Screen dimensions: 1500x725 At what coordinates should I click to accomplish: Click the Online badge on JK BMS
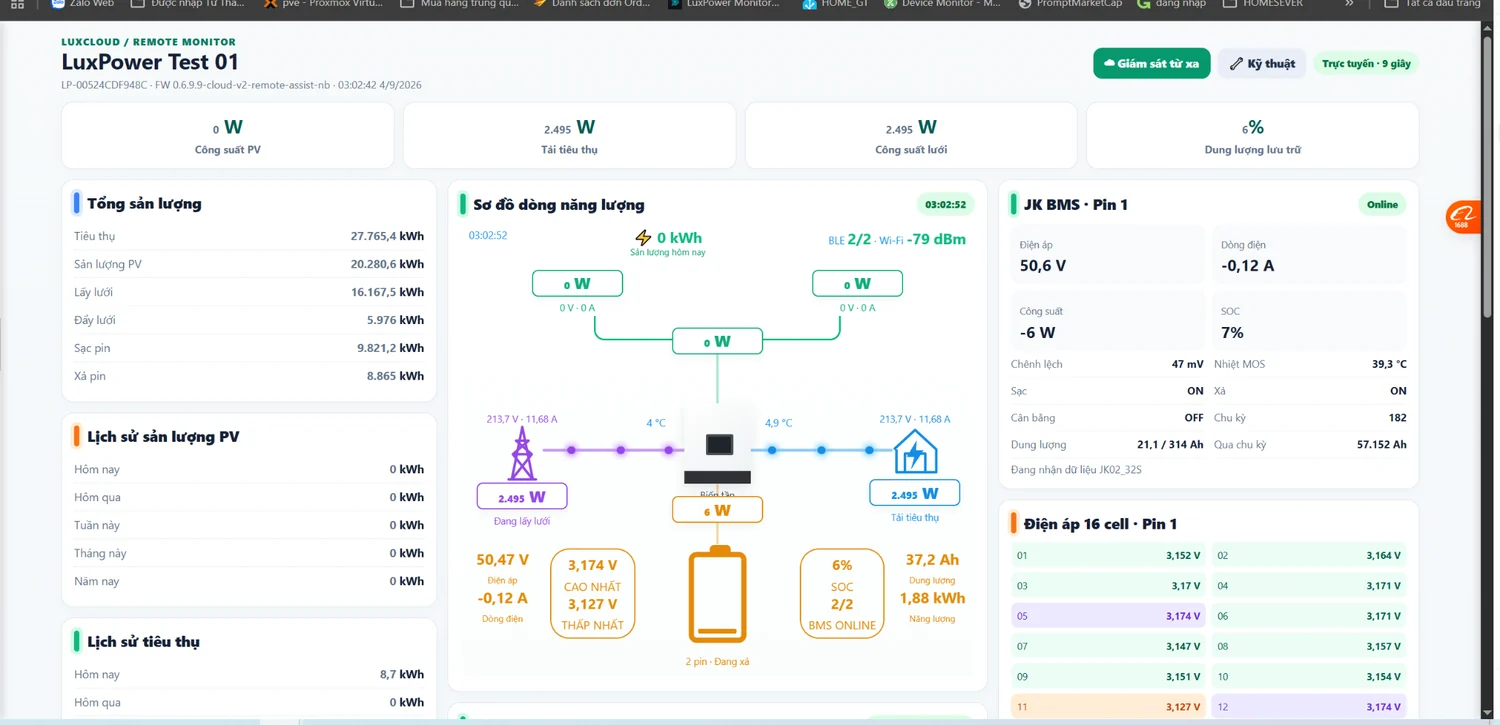coord(1382,204)
